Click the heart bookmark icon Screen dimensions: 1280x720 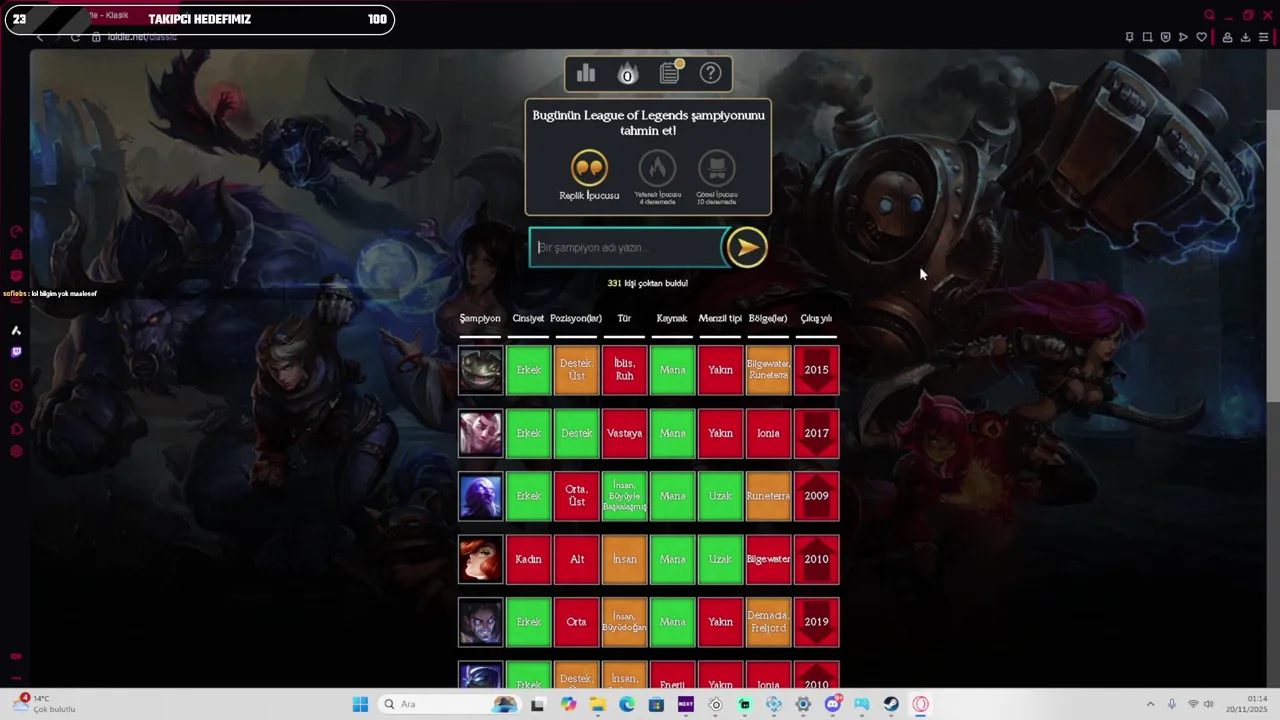click(1202, 37)
